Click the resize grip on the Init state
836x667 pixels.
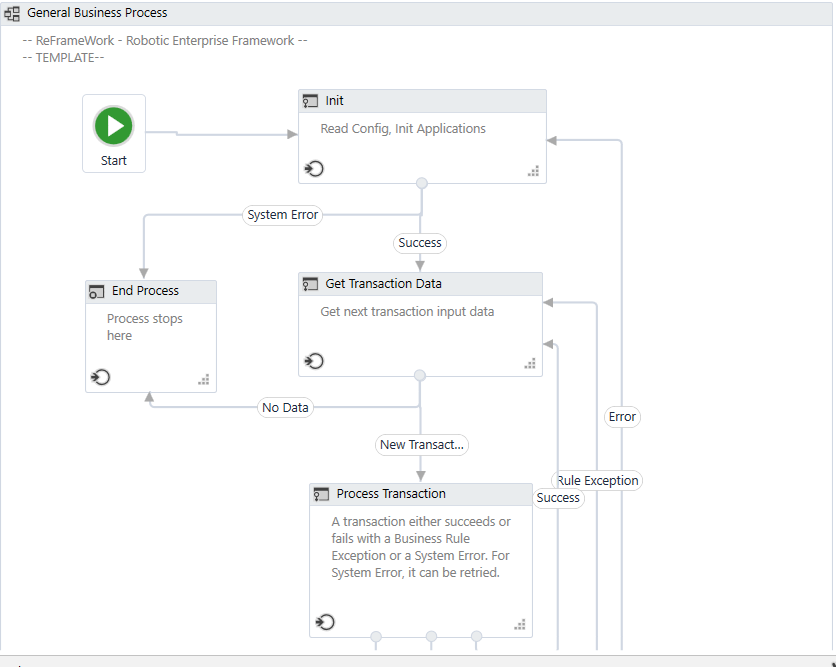[534, 172]
